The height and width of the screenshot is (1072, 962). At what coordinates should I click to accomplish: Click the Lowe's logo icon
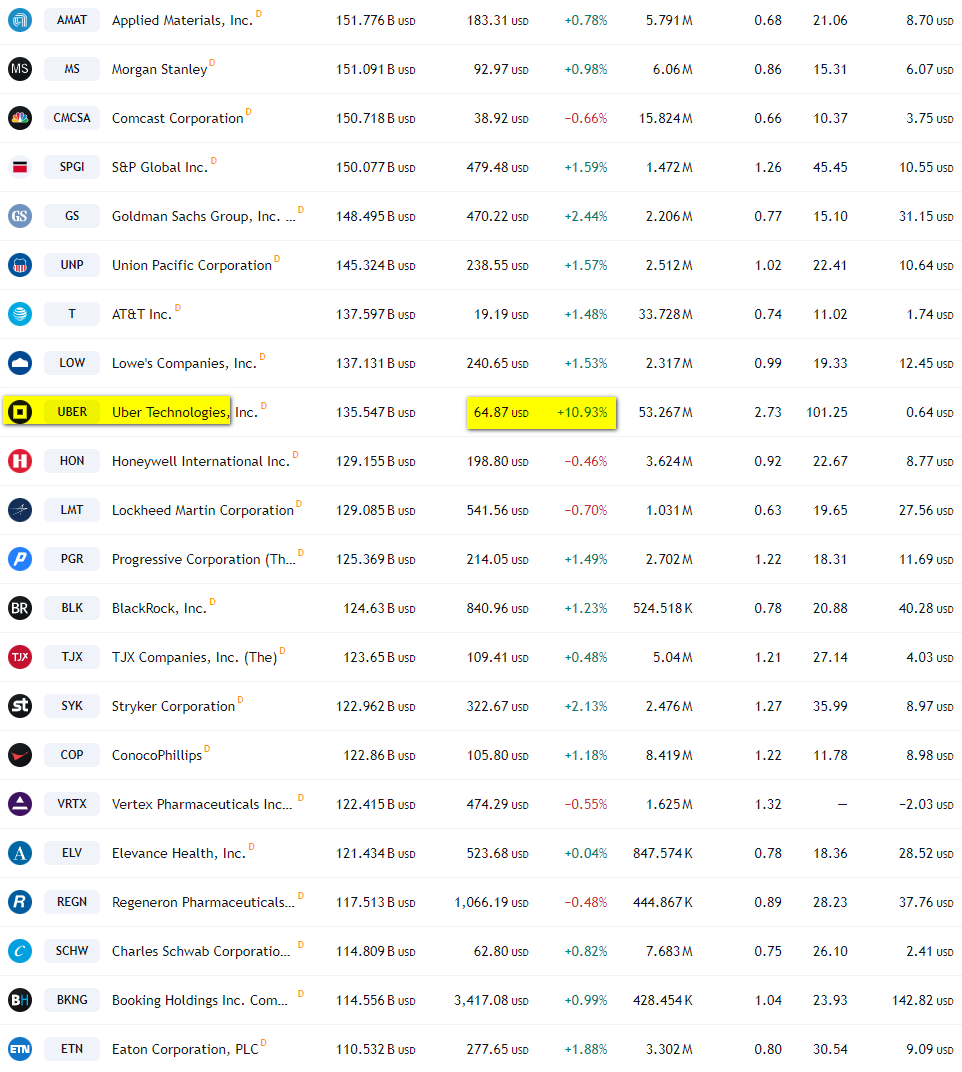[20, 363]
